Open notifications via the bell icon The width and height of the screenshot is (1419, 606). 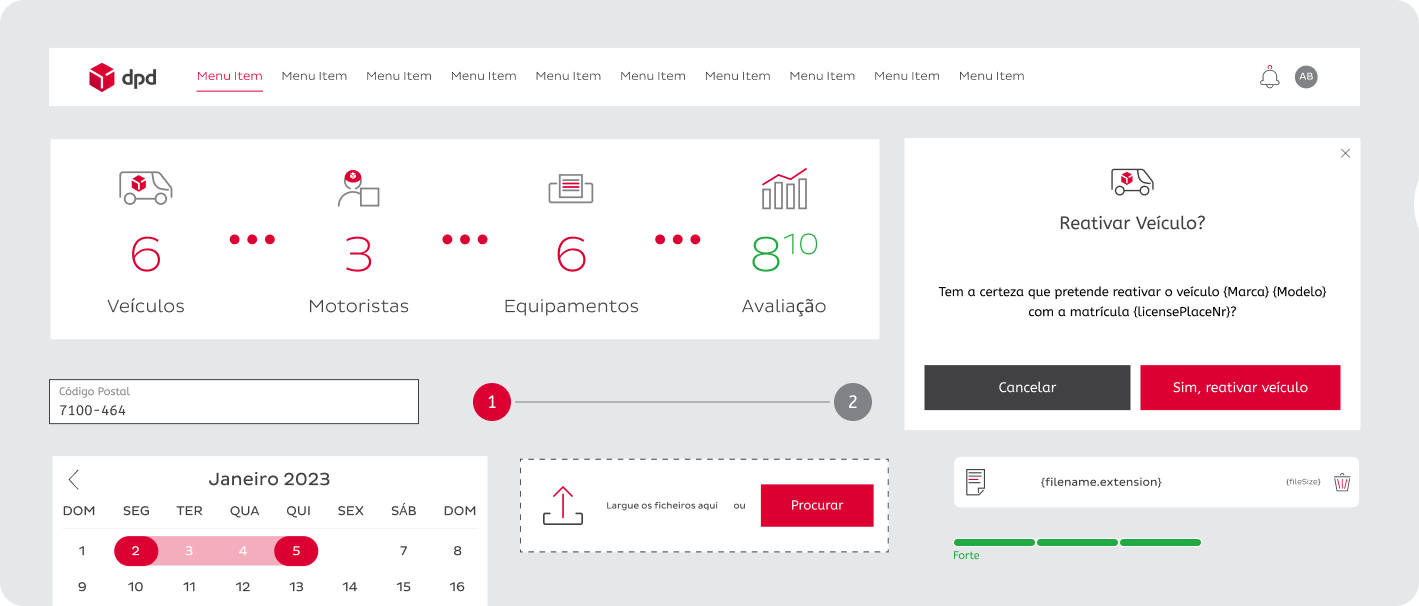point(1269,77)
